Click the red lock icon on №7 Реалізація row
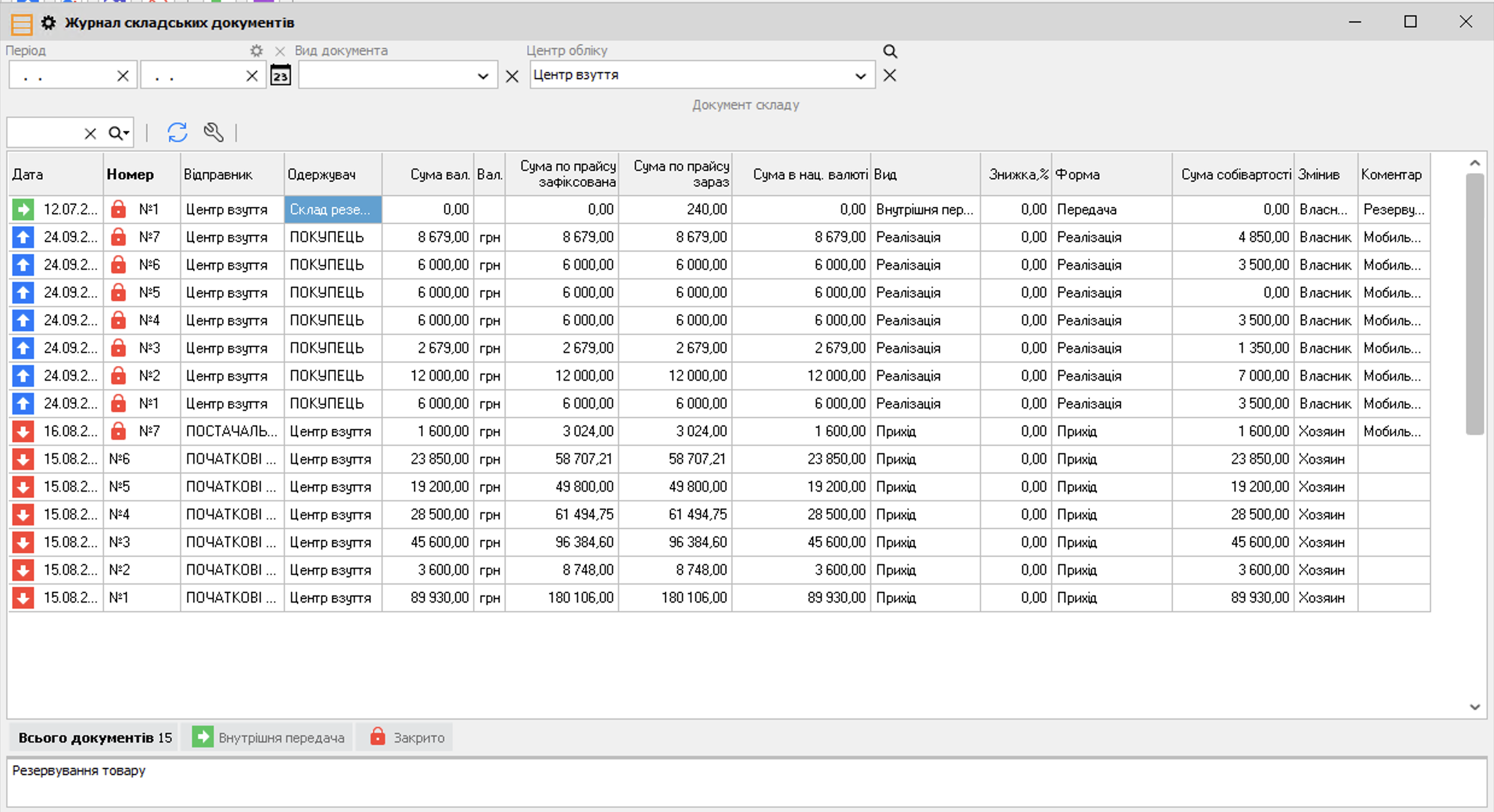Image resolution: width=1494 pixels, height=812 pixels. point(118,237)
